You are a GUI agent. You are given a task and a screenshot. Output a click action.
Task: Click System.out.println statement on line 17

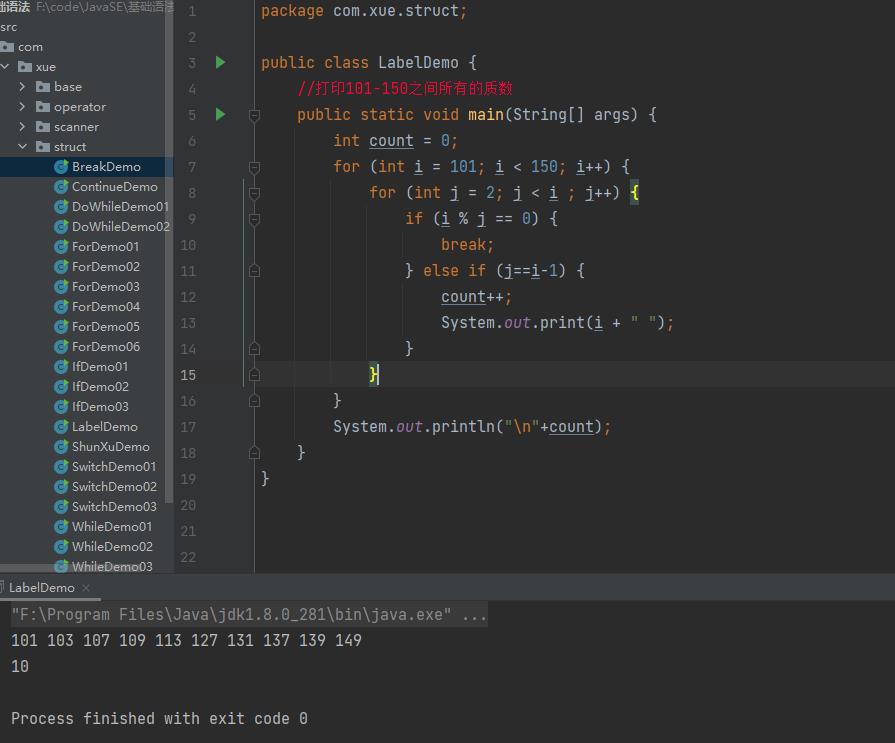[471, 426]
